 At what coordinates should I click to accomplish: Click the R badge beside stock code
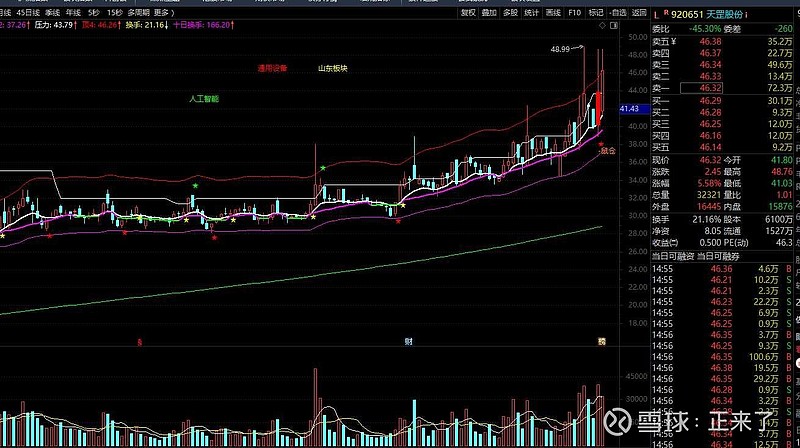pyautogui.click(x=666, y=12)
